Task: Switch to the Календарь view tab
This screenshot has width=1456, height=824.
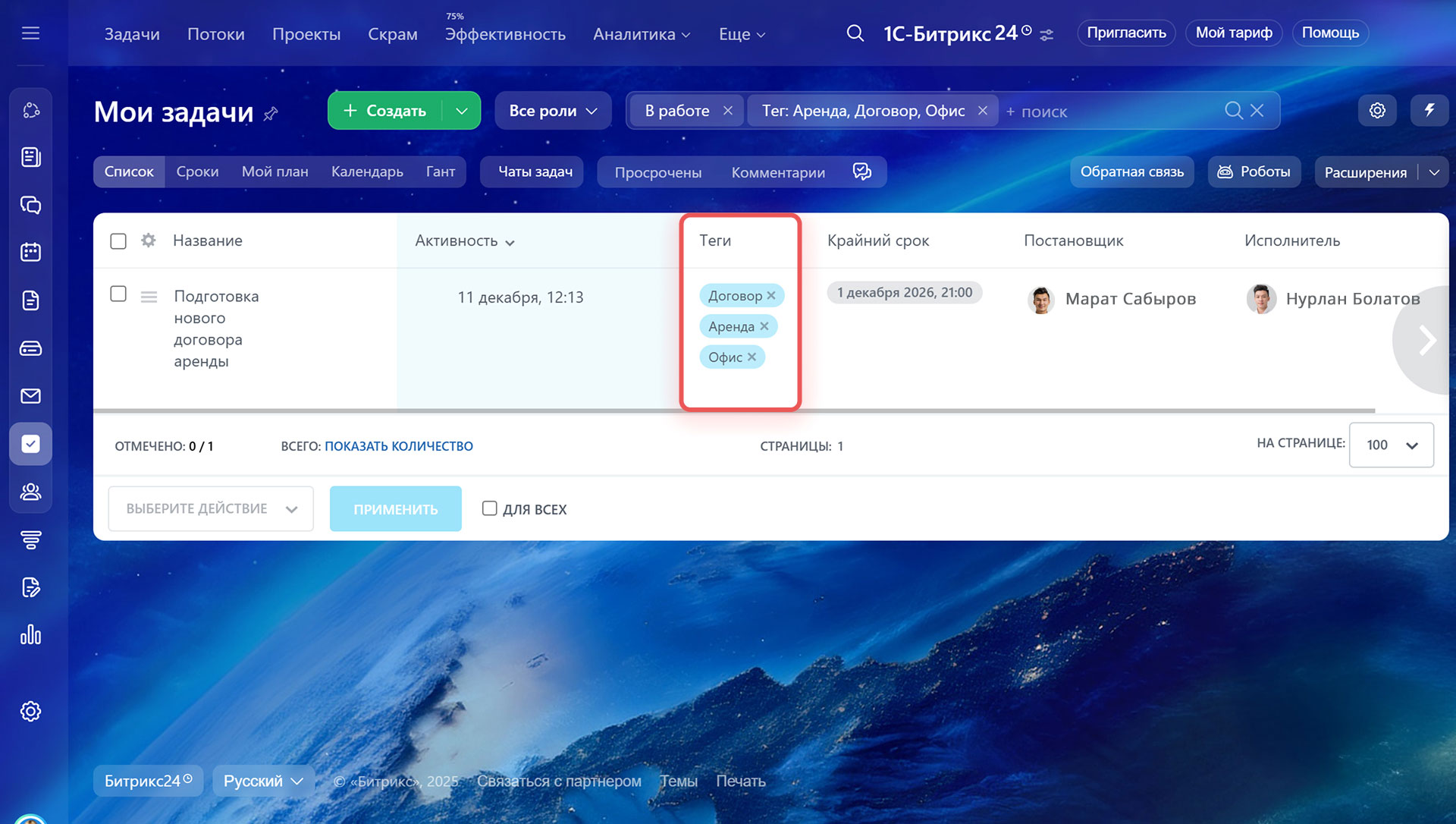Action: tap(367, 172)
